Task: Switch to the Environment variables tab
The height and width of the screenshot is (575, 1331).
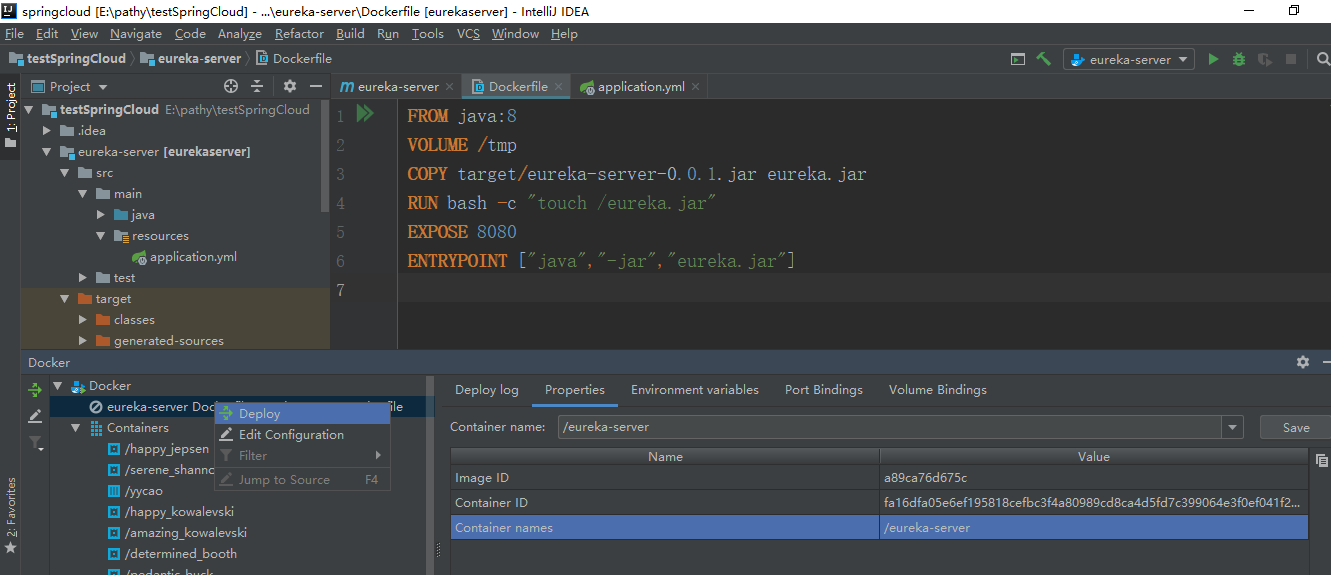Action: click(x=695, y=390)
